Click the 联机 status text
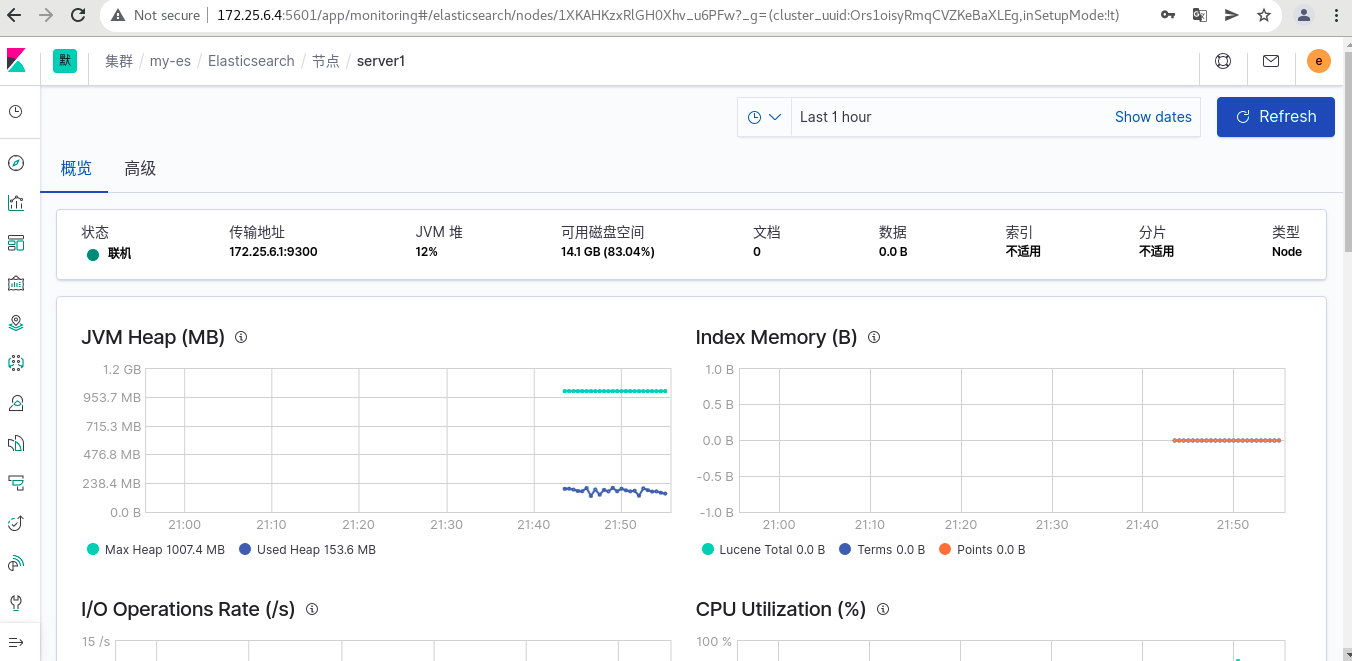 click(x=119, y=254)
